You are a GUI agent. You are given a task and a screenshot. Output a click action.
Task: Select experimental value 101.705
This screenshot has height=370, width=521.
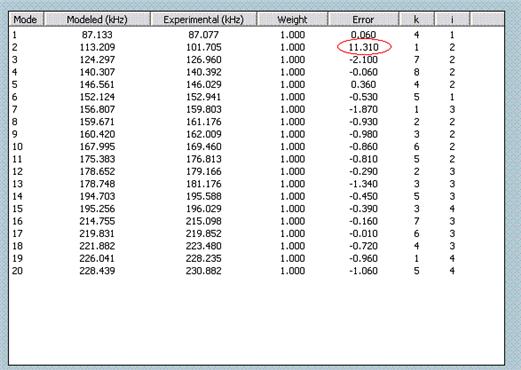(203, 47)
